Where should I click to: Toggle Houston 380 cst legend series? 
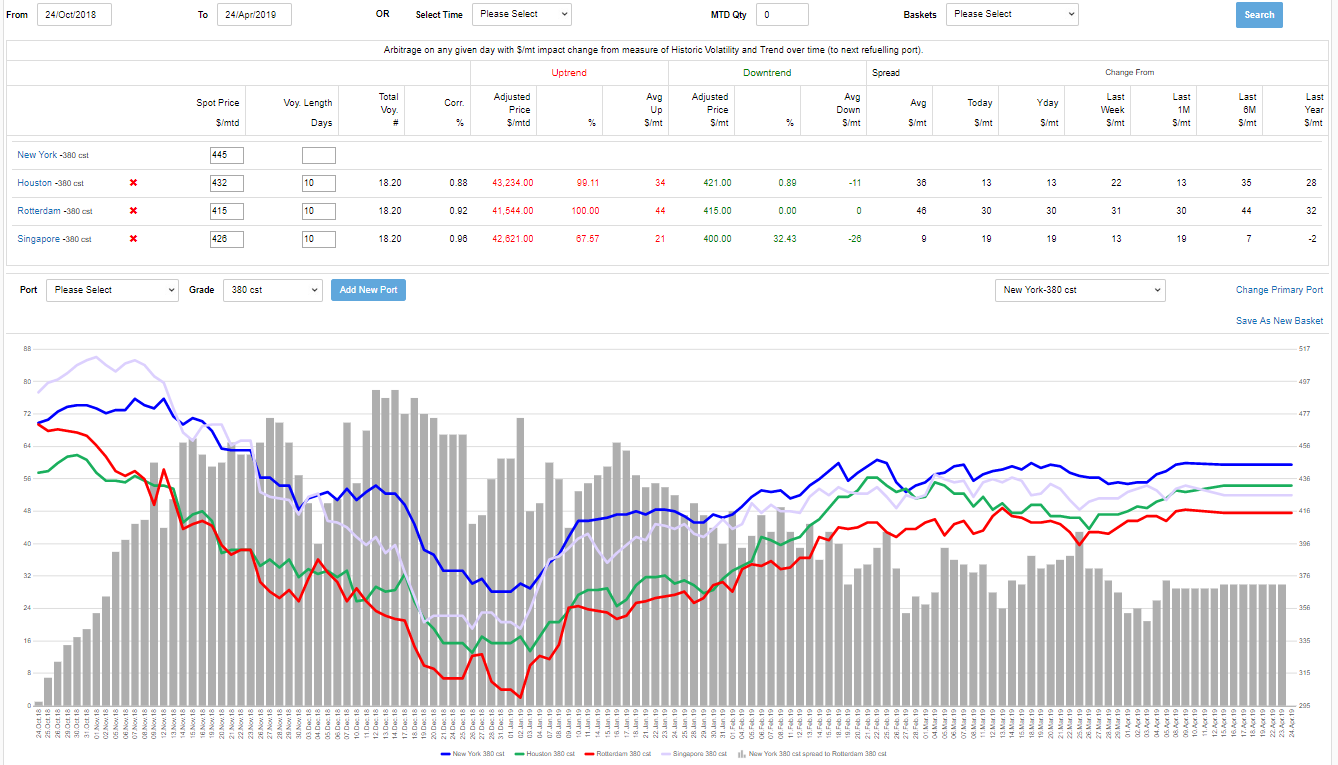545,753
